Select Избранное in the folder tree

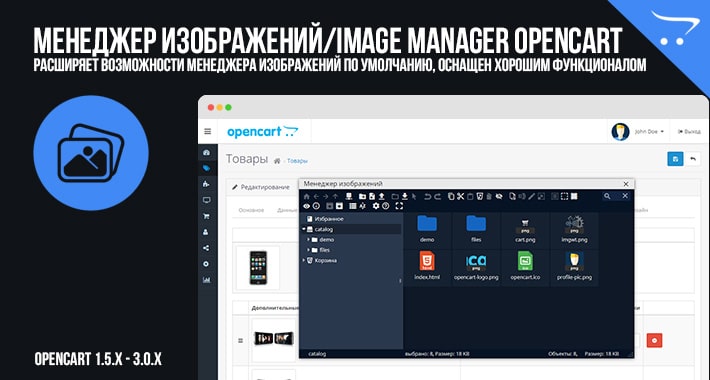[x=329, y=219]
